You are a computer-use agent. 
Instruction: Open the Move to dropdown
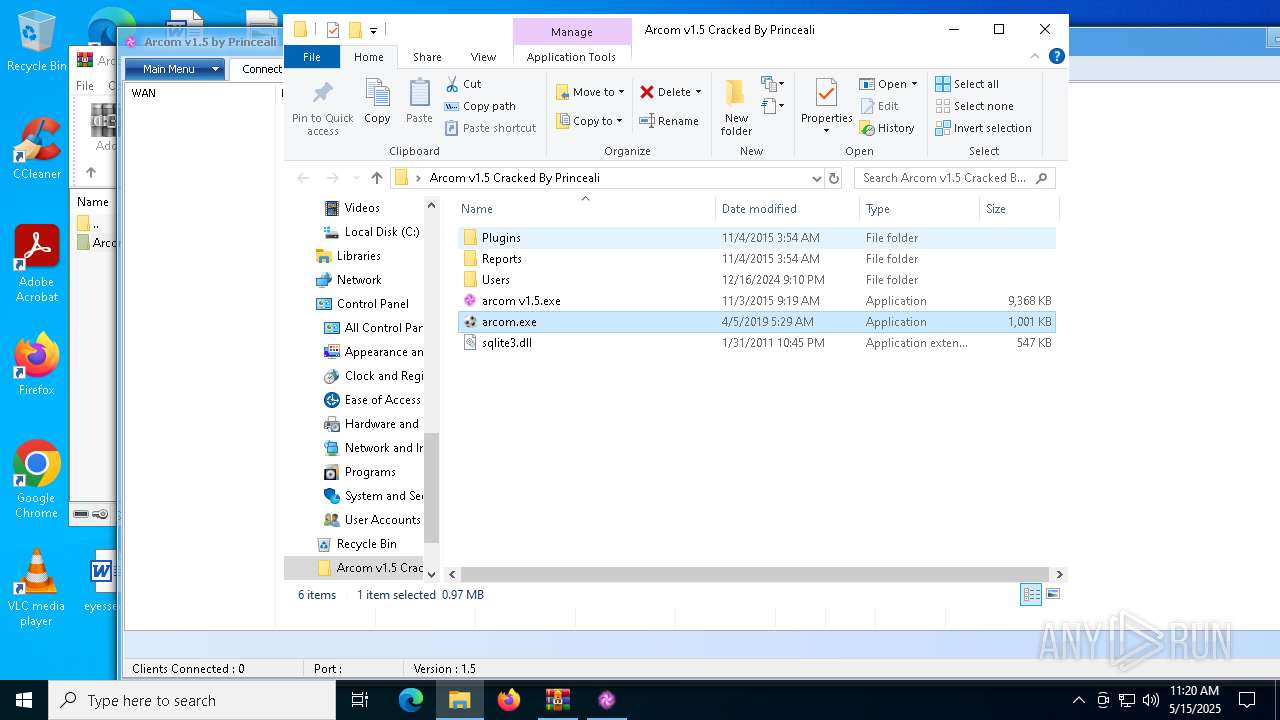590,92
